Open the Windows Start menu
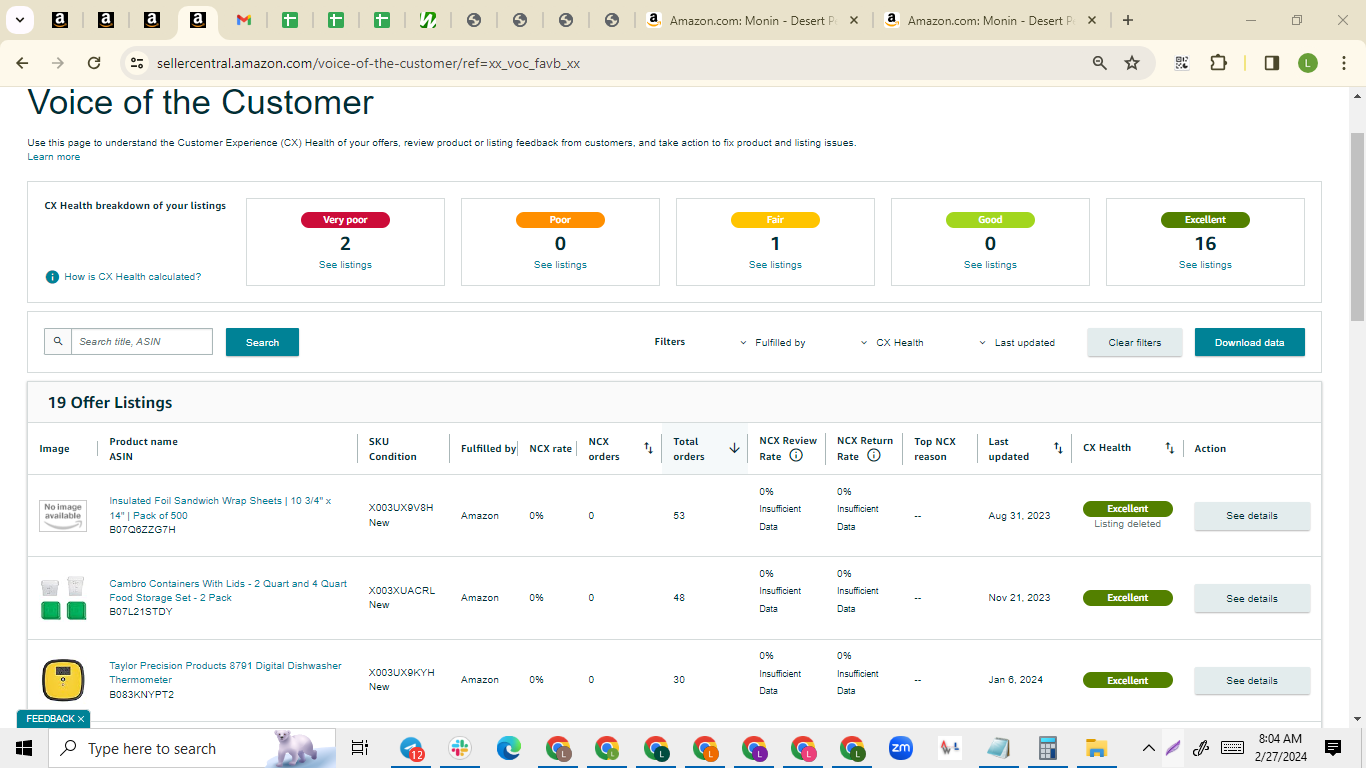This screenshot has height=768, width=1366. 24,748
